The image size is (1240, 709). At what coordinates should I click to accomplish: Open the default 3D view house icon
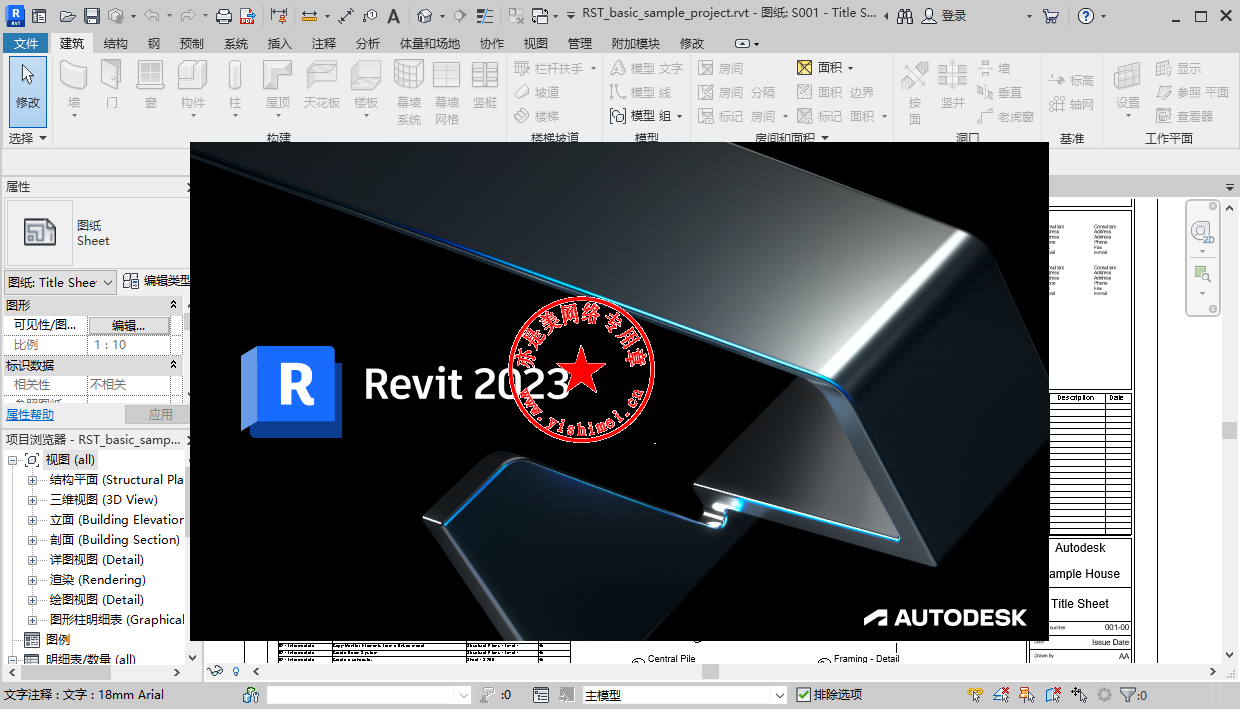click(x=424, y=16)
